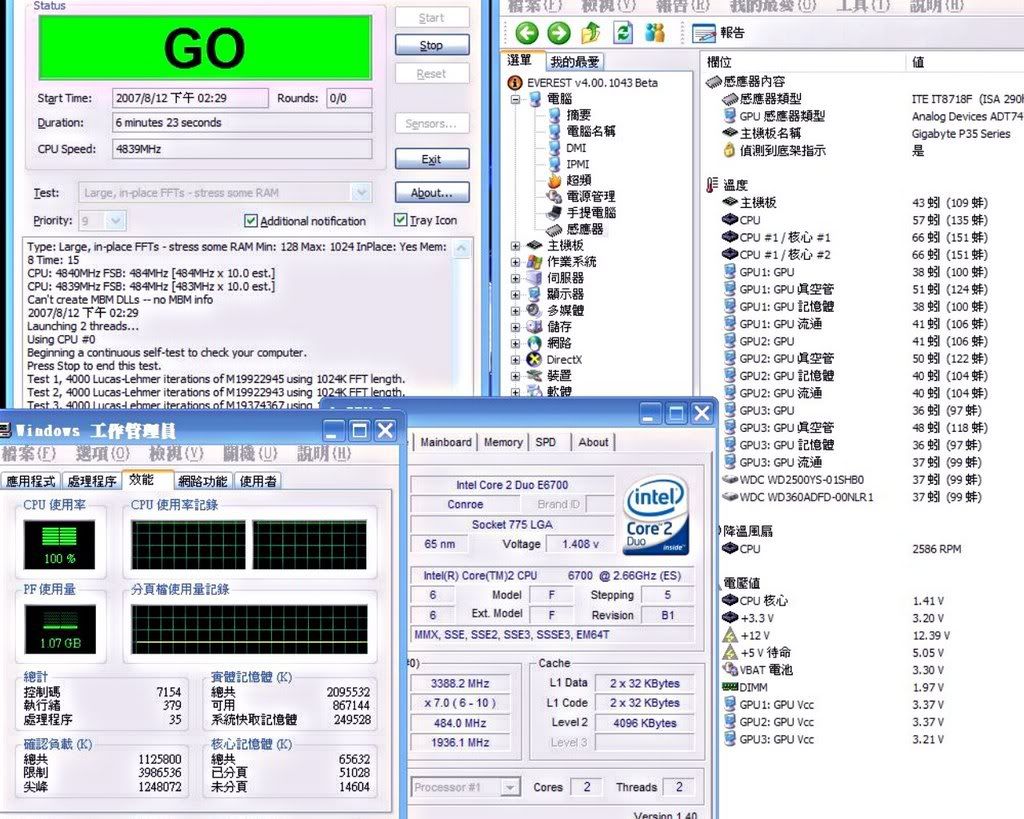Expand the 裝置 tree node

click(x=515, y=376)
